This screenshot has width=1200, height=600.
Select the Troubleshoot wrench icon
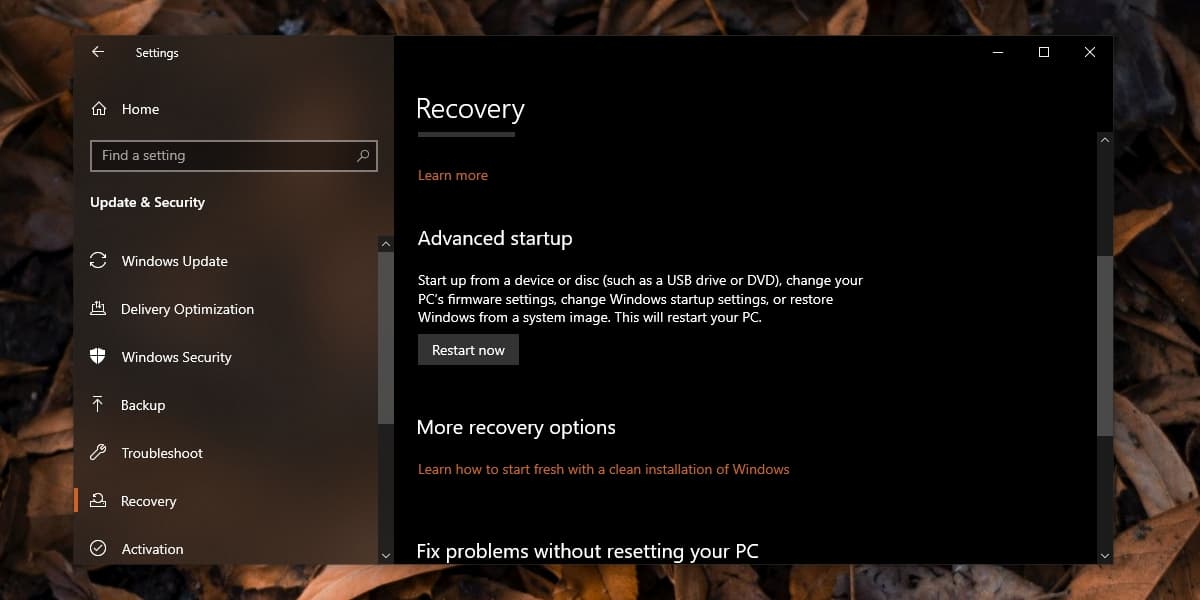pos(98,453)
